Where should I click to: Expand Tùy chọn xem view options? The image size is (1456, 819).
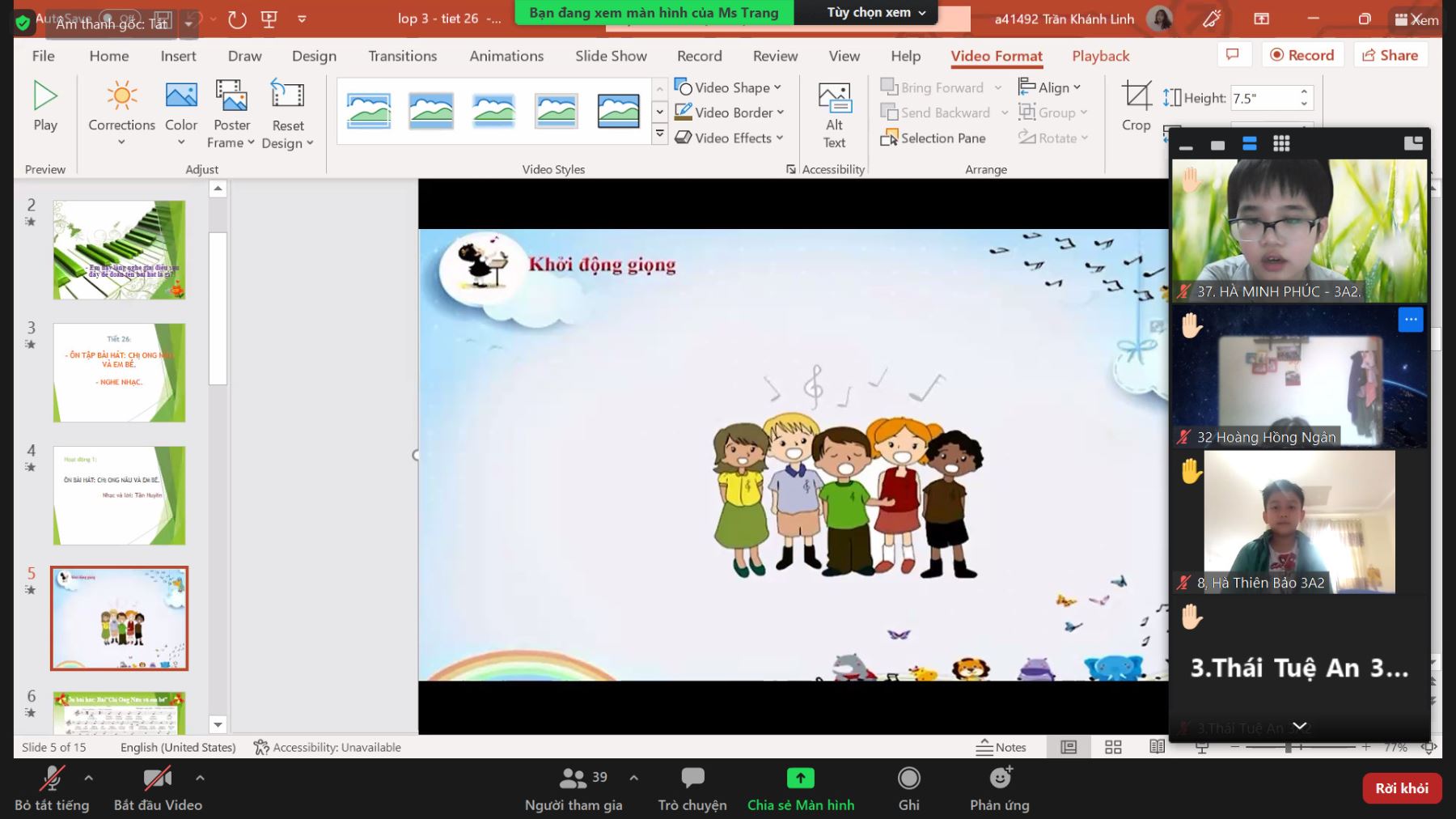click(x=875, y=12)
